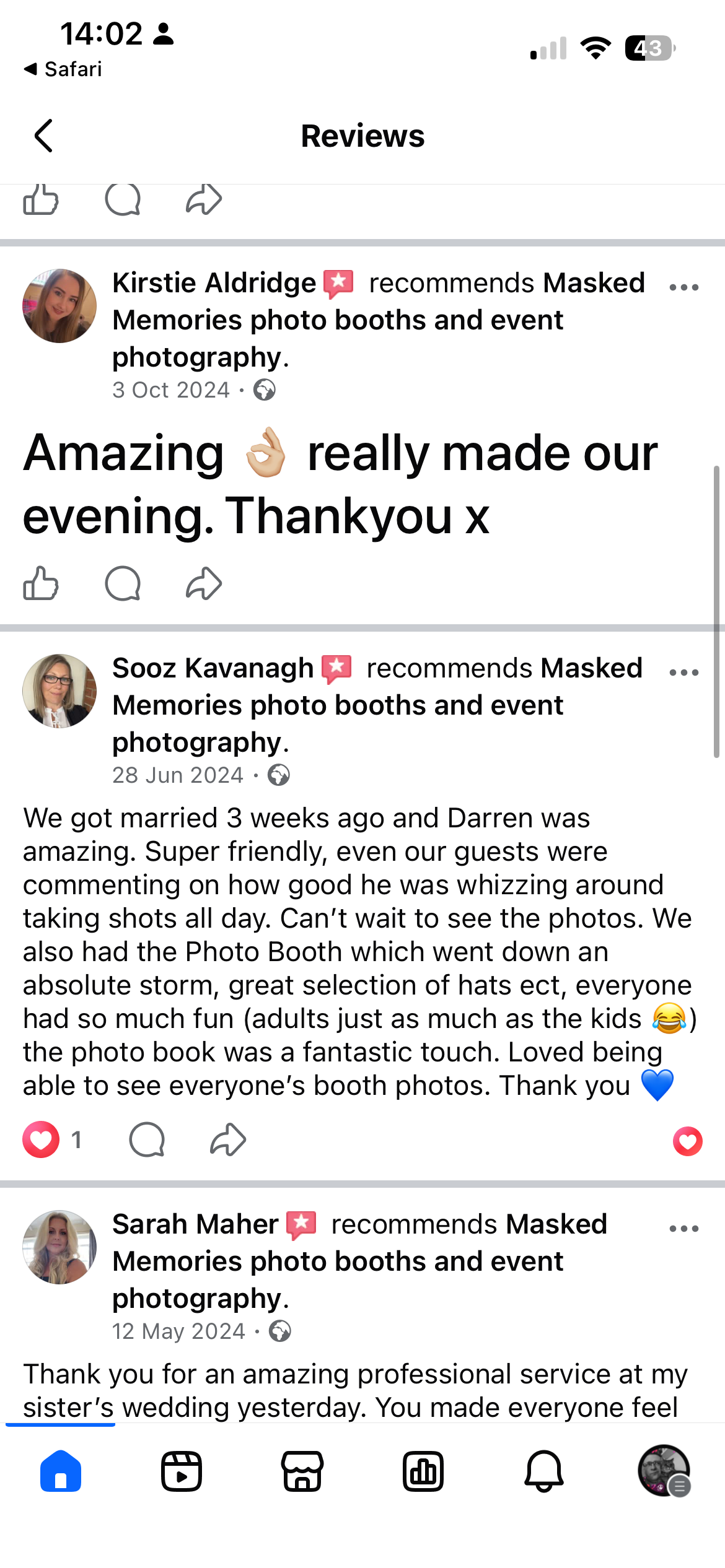The image size is (725, 1568).
Task: Open the Video tab in bottom bar
Action: click(x=182, y=1471)
